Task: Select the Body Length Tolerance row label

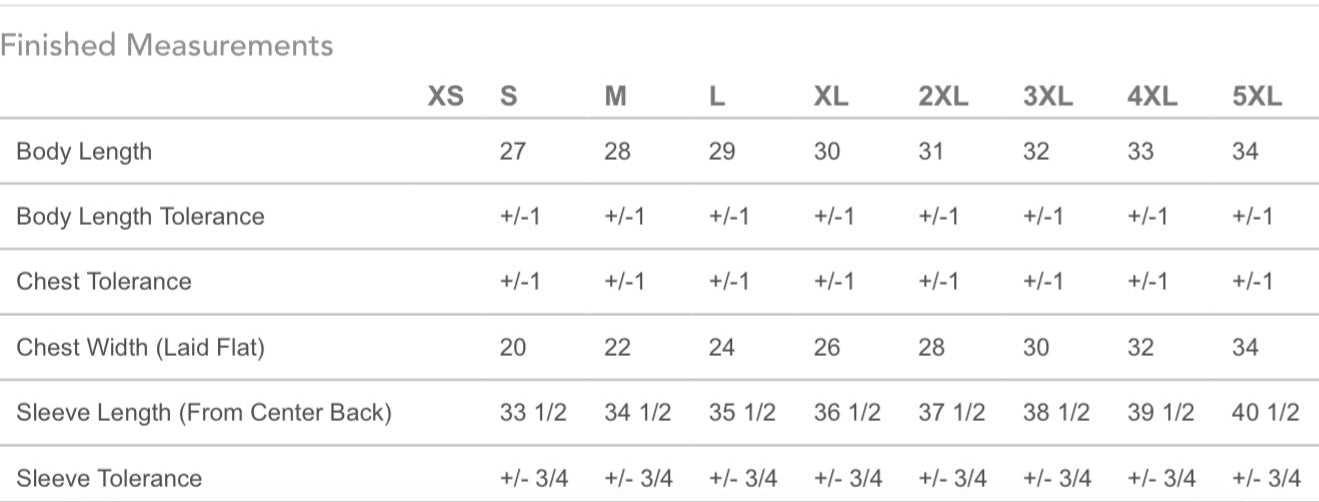Action: click(140, 217)
